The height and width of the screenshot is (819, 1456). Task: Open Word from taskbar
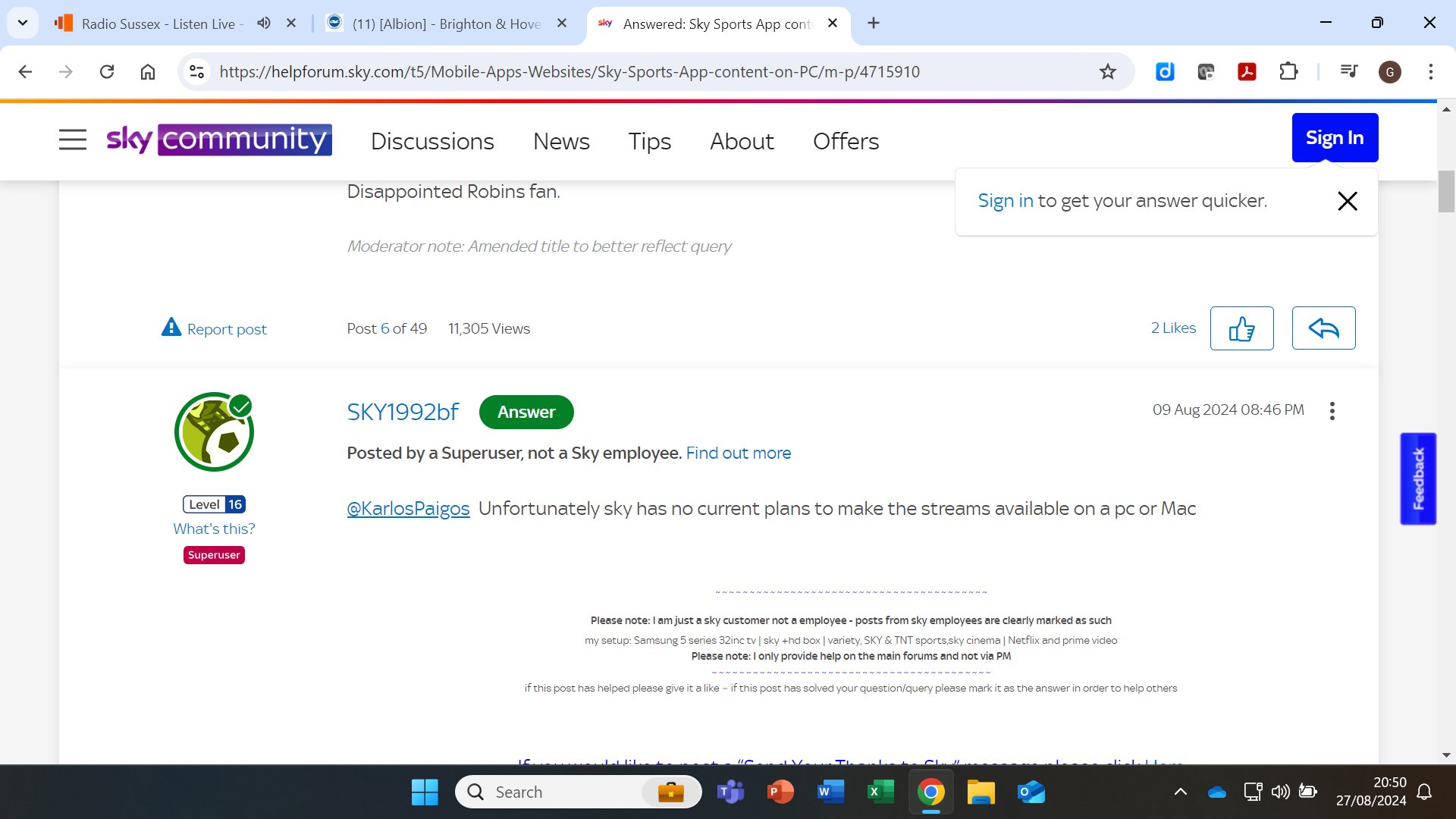click(x=830, y=792)
